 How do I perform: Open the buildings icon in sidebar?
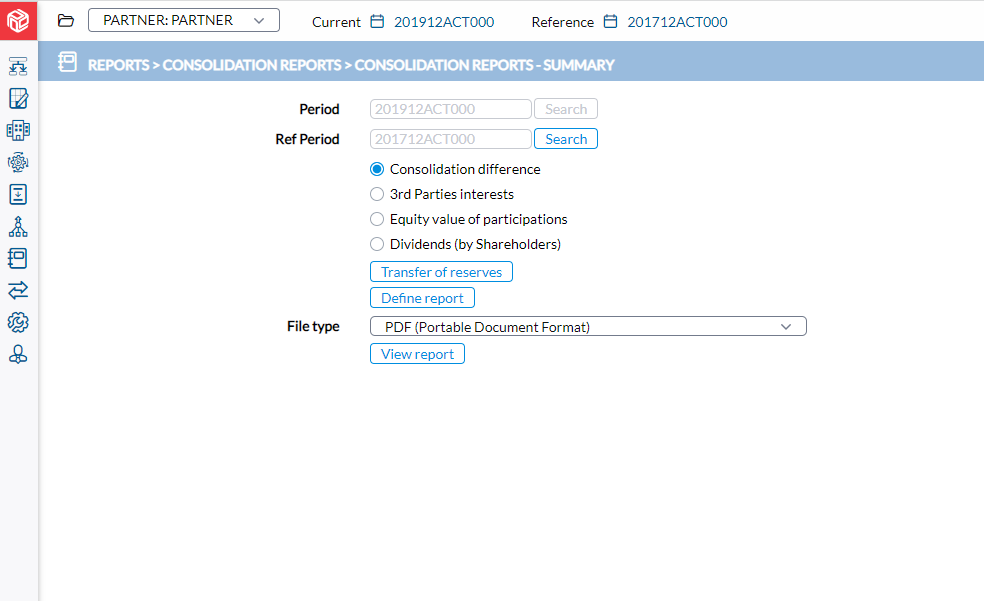pyautogui.click(x=18, y=130)
